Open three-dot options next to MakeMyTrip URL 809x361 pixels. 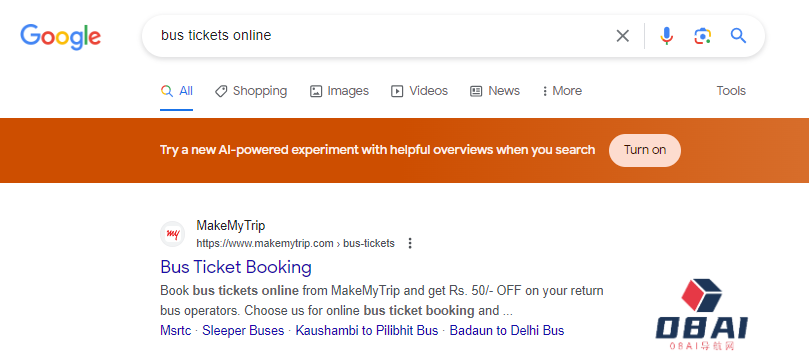point(410,243)
